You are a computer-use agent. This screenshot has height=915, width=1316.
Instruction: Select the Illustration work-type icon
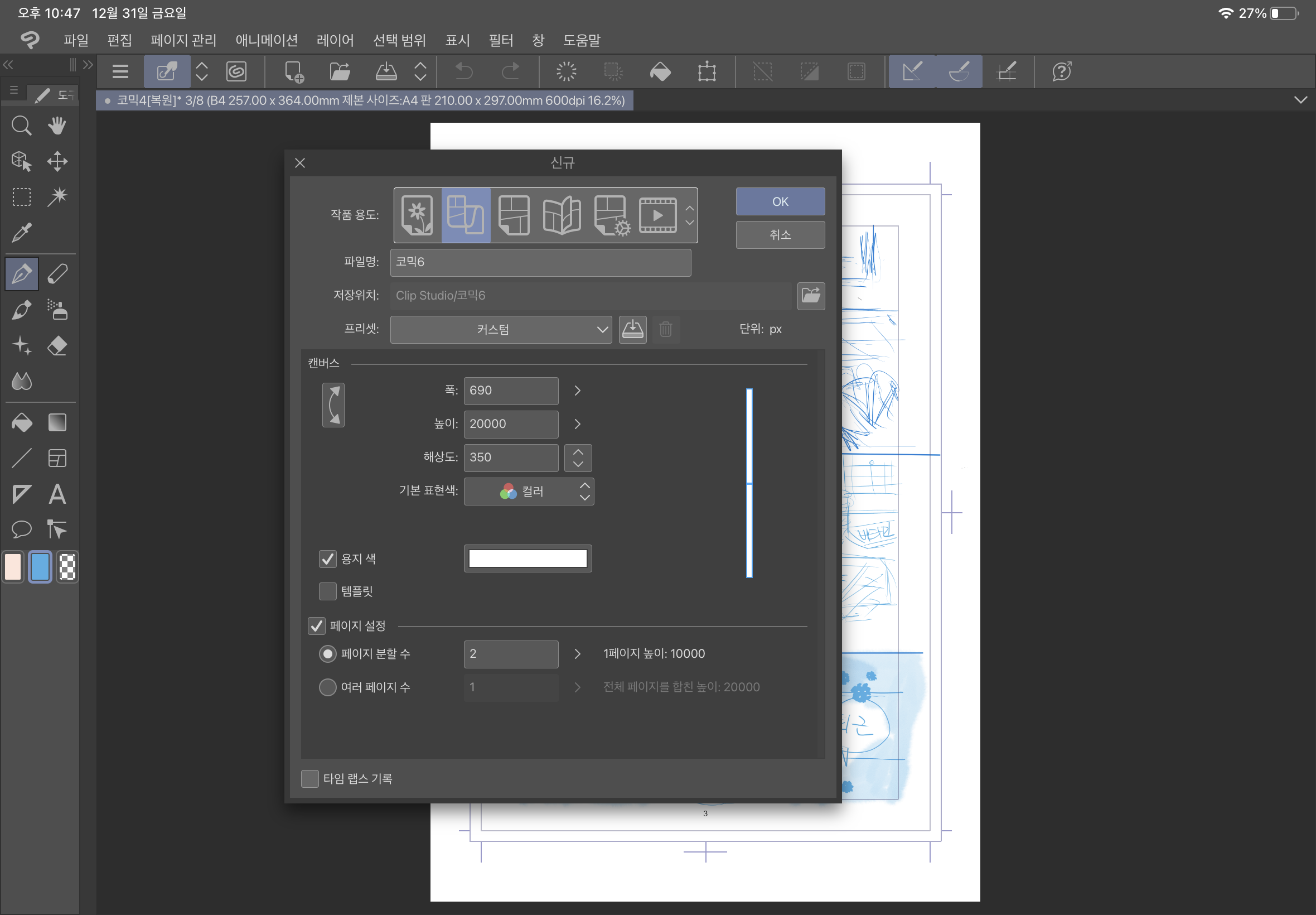tap(417, 215)
